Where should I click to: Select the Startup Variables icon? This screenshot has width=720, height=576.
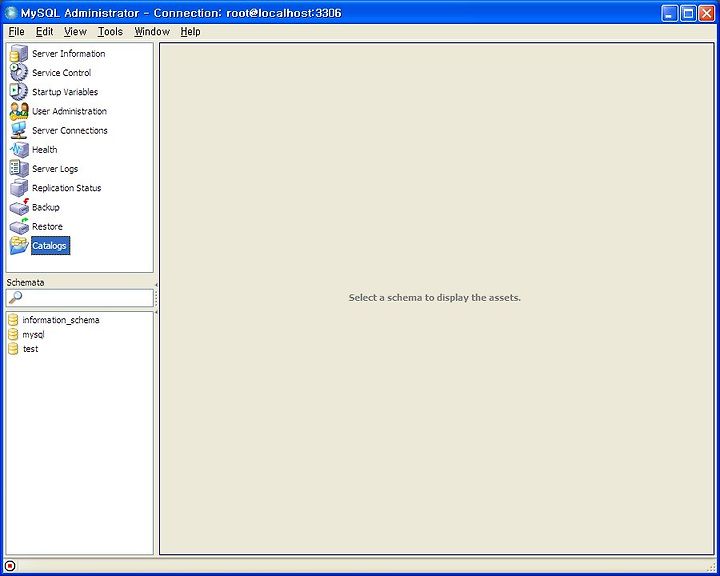(x=19, y=91)
